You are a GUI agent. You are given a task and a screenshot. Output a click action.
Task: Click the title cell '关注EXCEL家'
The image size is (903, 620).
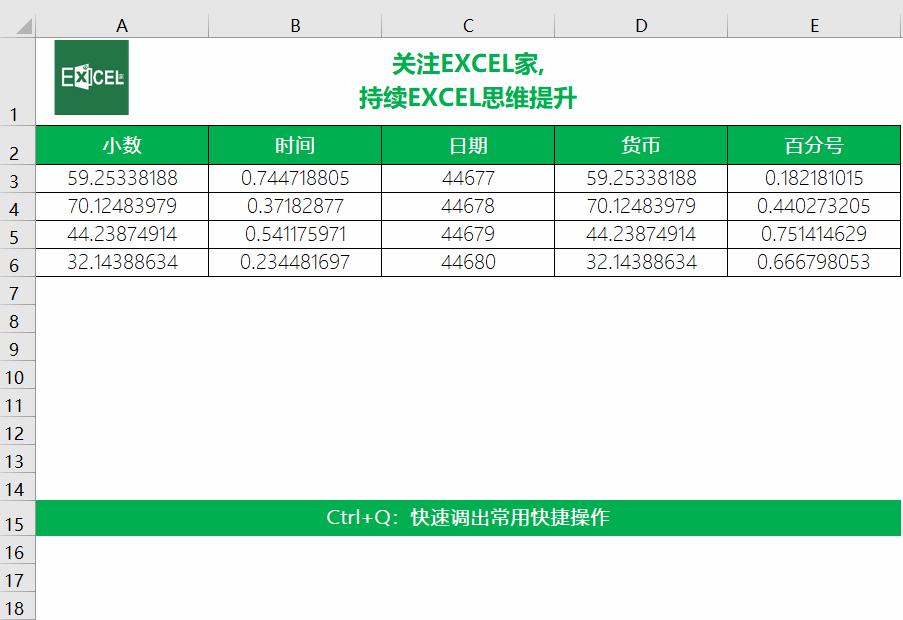coord(468,81)
